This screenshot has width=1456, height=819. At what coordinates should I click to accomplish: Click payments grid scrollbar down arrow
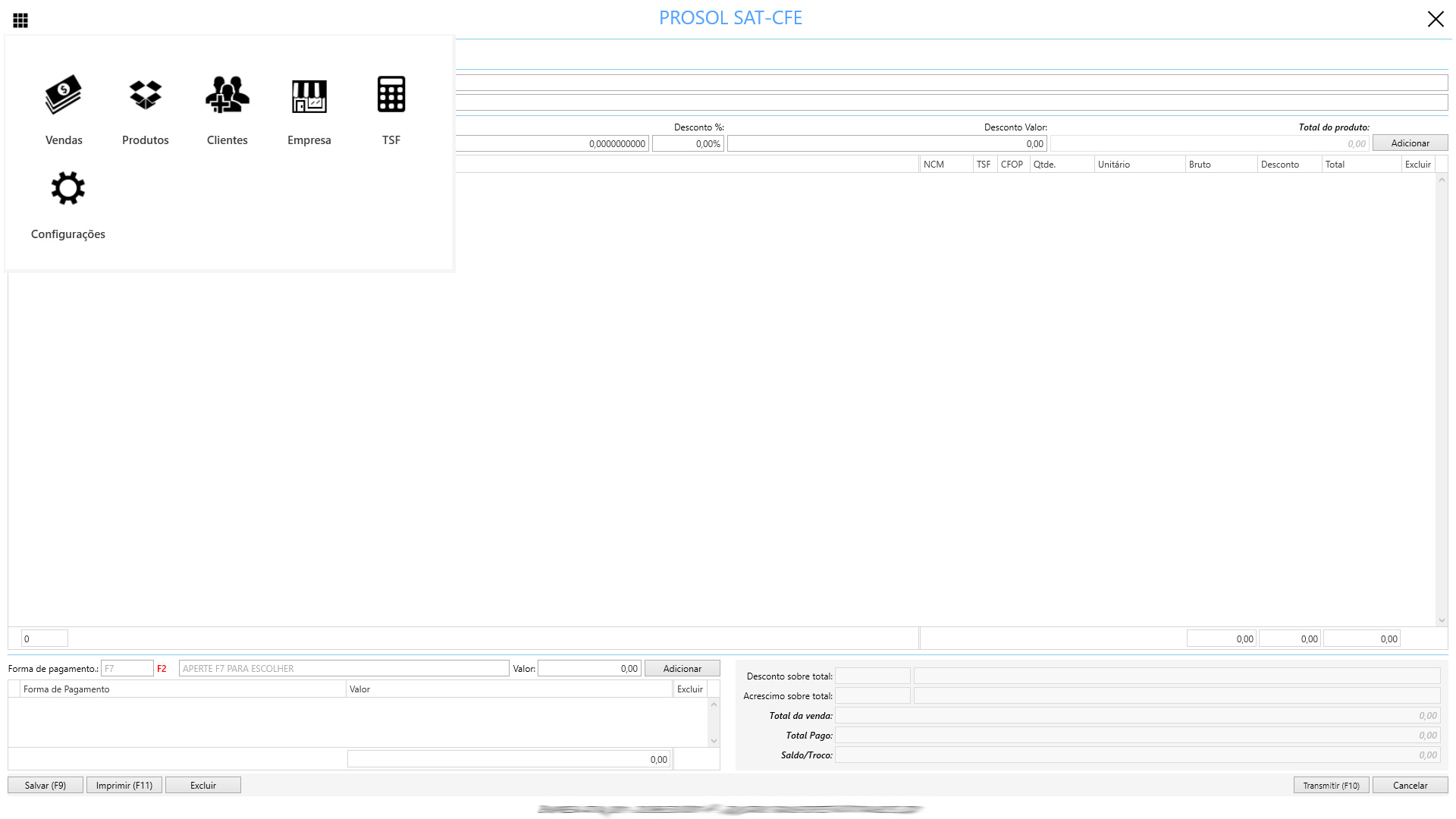click(714, 741)
